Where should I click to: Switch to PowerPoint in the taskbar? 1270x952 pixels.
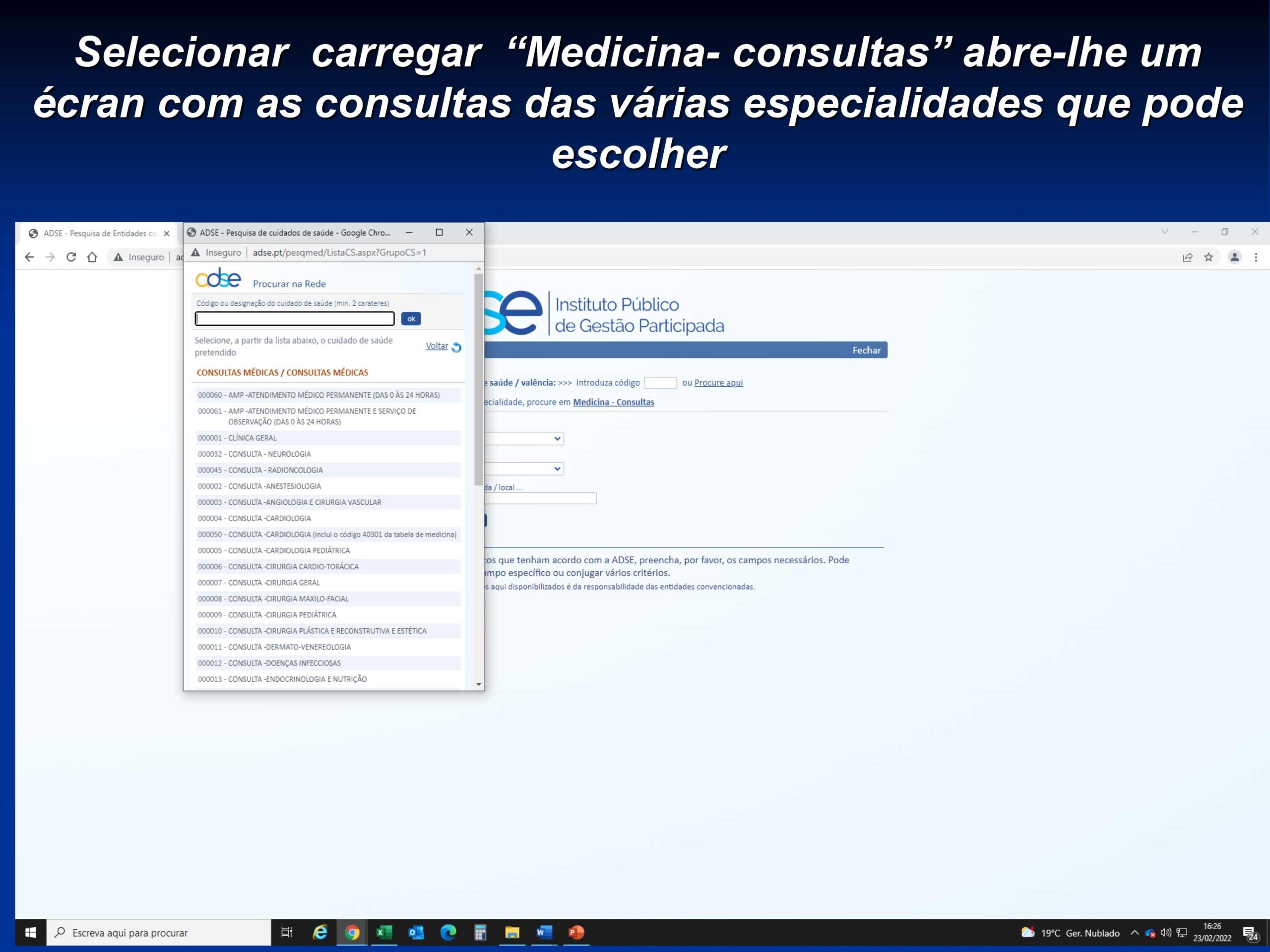[576, 933]
